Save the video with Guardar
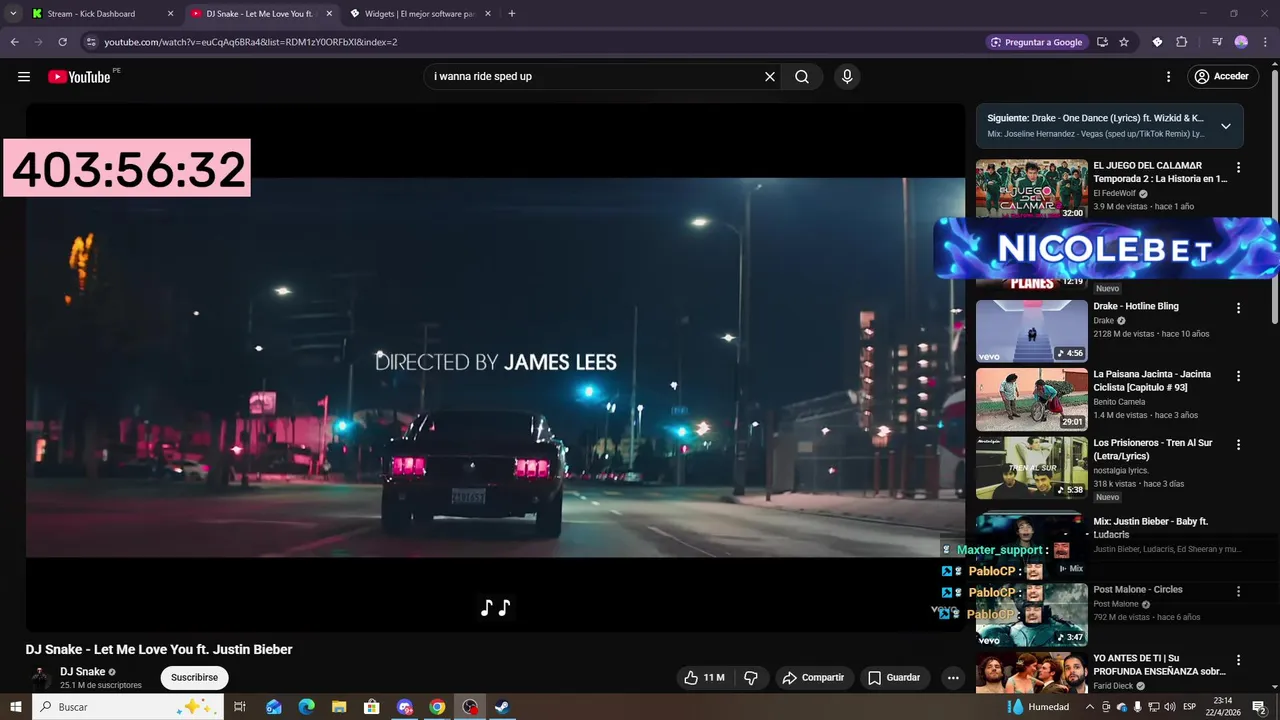The height and width of the screenshot is (720, 1280). pos(894,678)
